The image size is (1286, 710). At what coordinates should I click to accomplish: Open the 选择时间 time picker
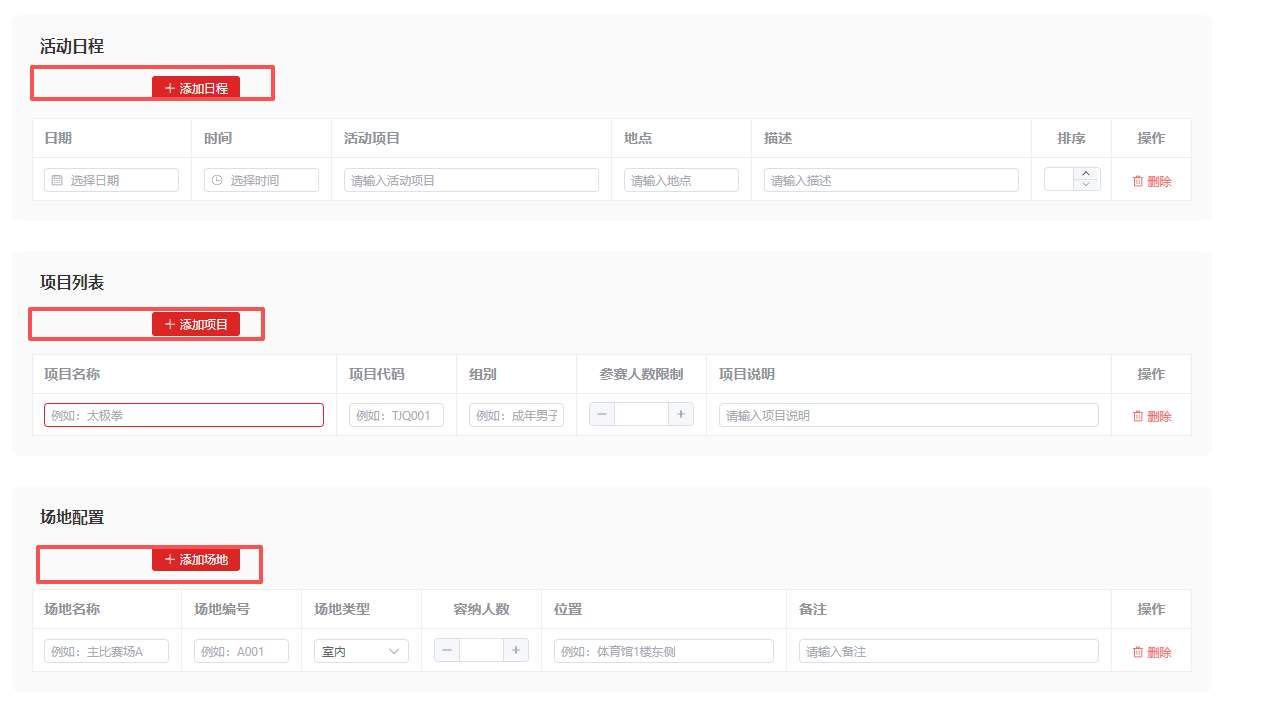pyautogui.click(x=261, y=180)
